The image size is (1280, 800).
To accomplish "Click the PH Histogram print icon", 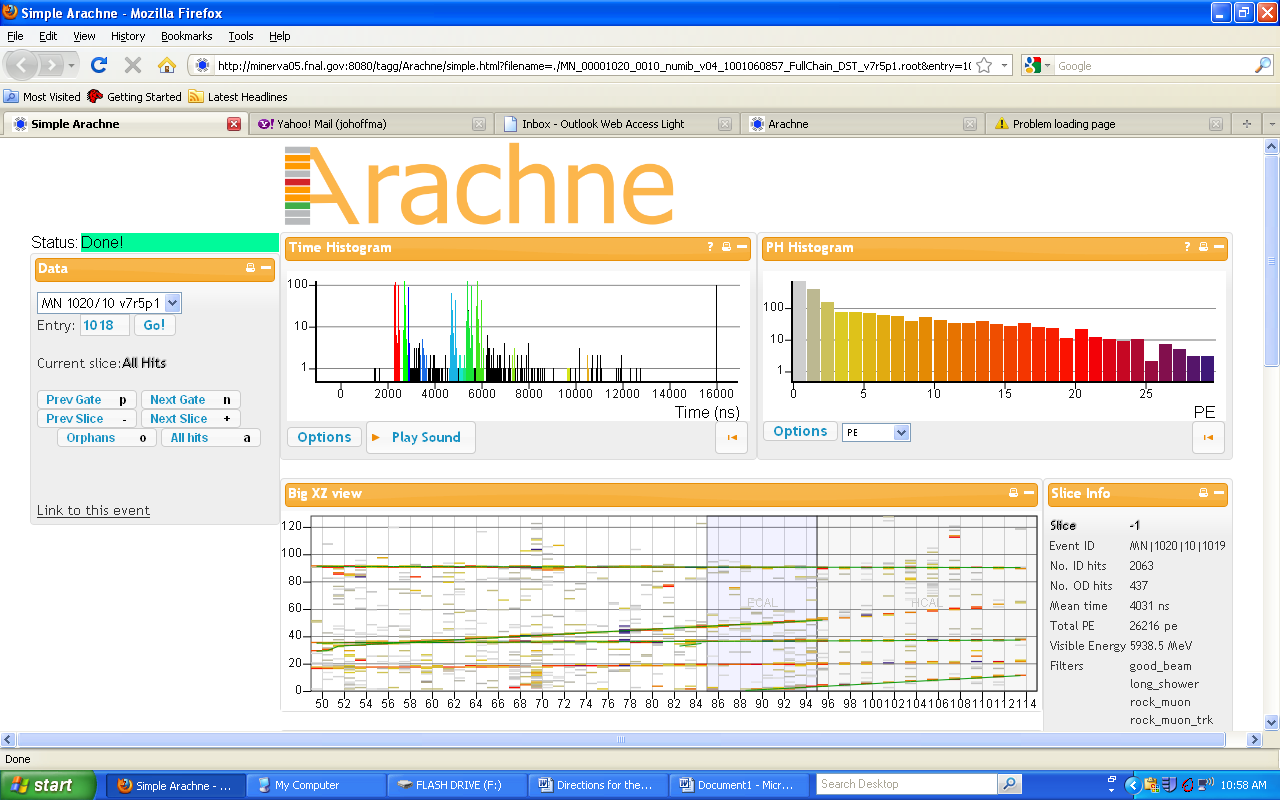I will 1203,247.
